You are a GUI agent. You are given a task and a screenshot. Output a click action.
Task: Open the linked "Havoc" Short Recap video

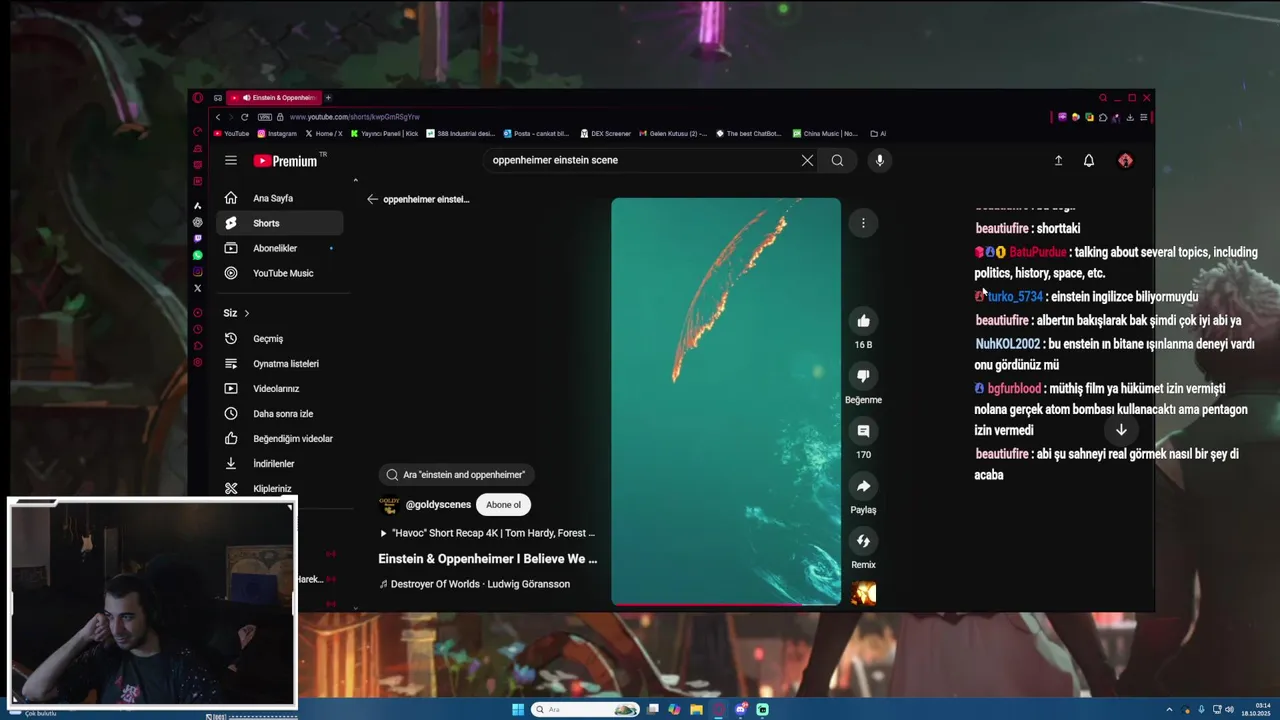point(487,533)
